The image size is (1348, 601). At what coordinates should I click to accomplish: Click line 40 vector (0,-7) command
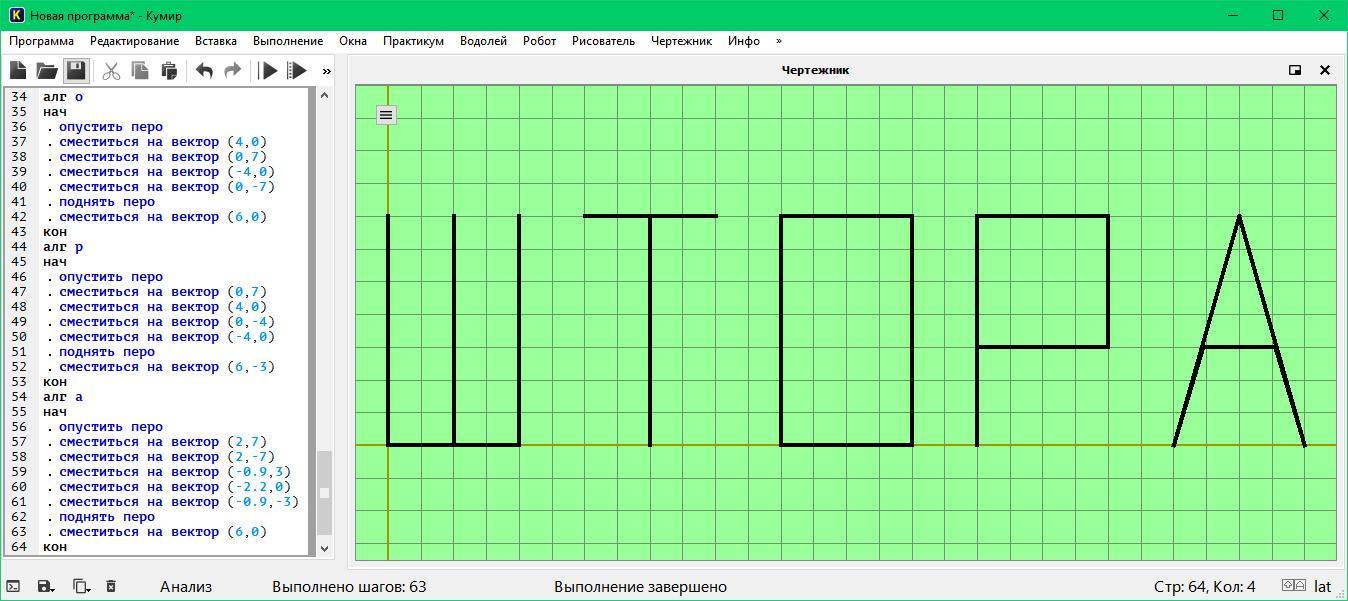[167, 187]
